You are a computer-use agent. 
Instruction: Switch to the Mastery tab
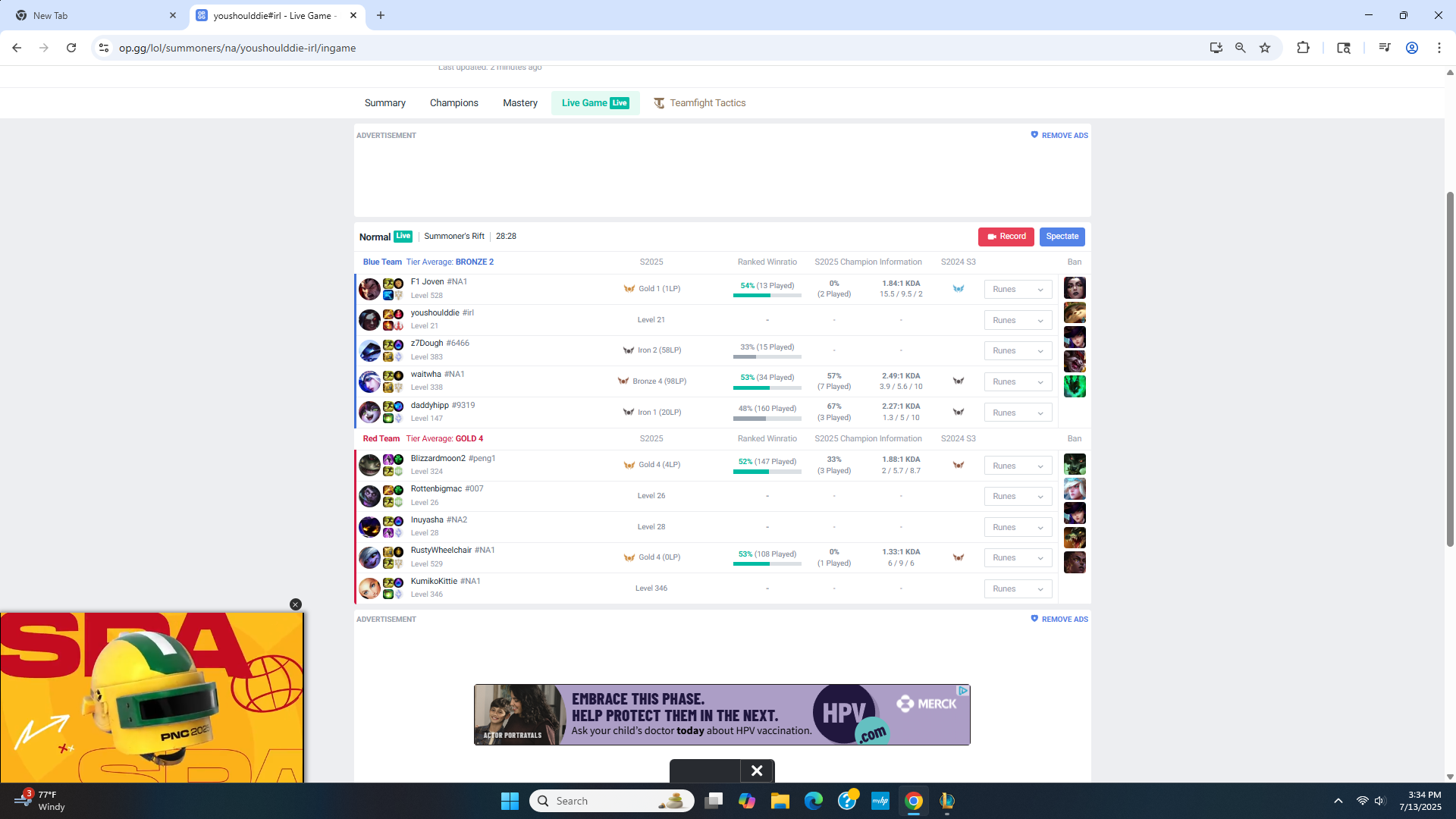pos(520,103)
